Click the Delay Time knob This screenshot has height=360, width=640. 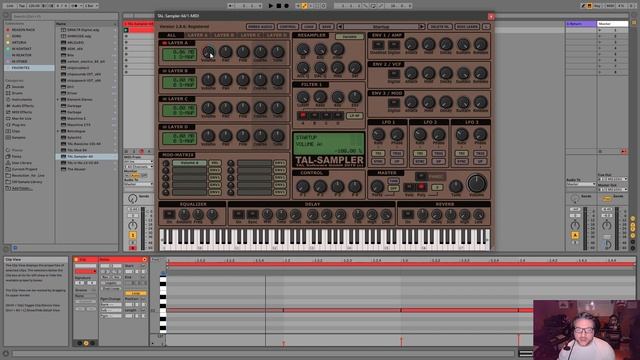click(281, 214)
